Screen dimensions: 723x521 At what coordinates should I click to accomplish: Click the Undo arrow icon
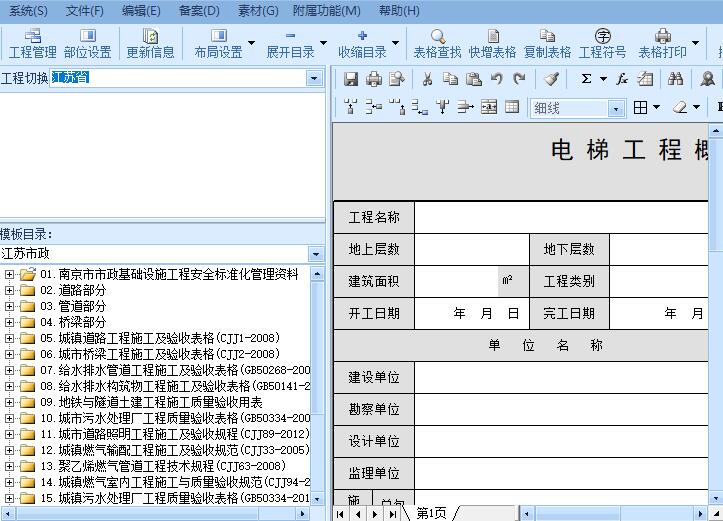pos(497,79)
